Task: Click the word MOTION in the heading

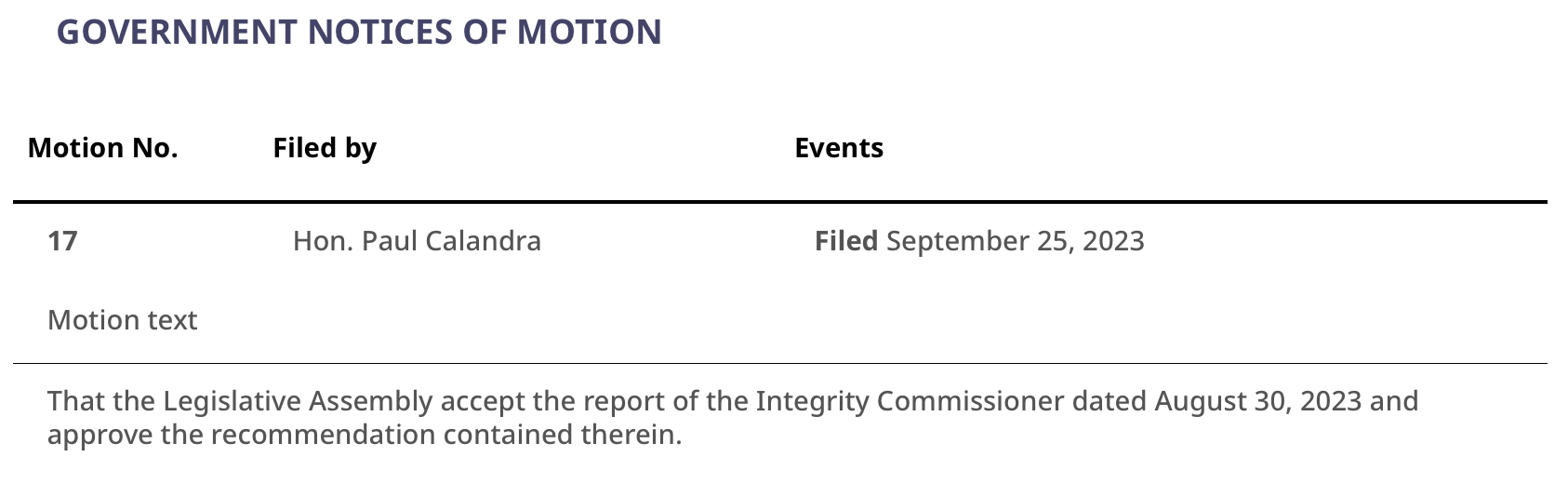Action: 590,32
